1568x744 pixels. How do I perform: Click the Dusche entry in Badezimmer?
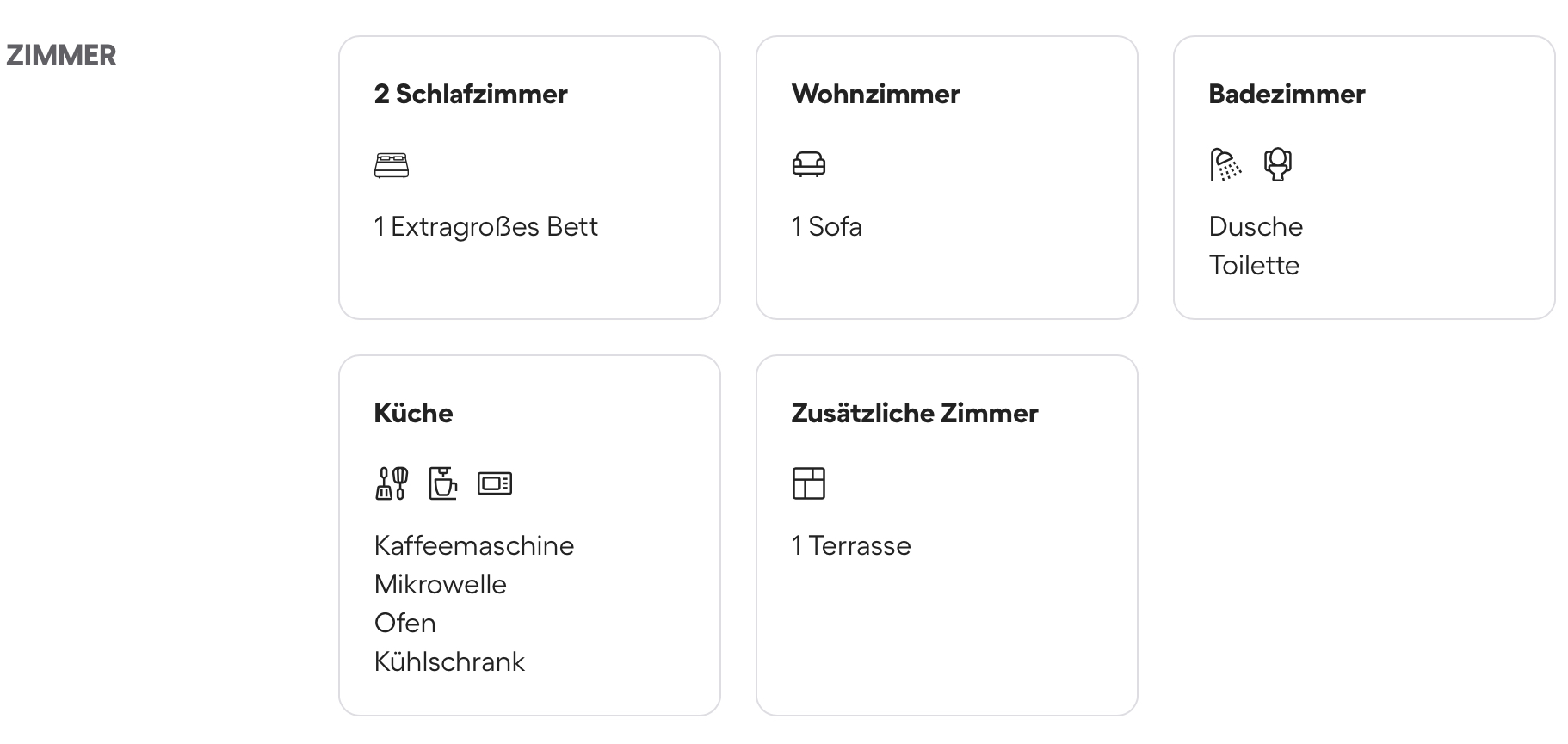[x=1256, y=226]
